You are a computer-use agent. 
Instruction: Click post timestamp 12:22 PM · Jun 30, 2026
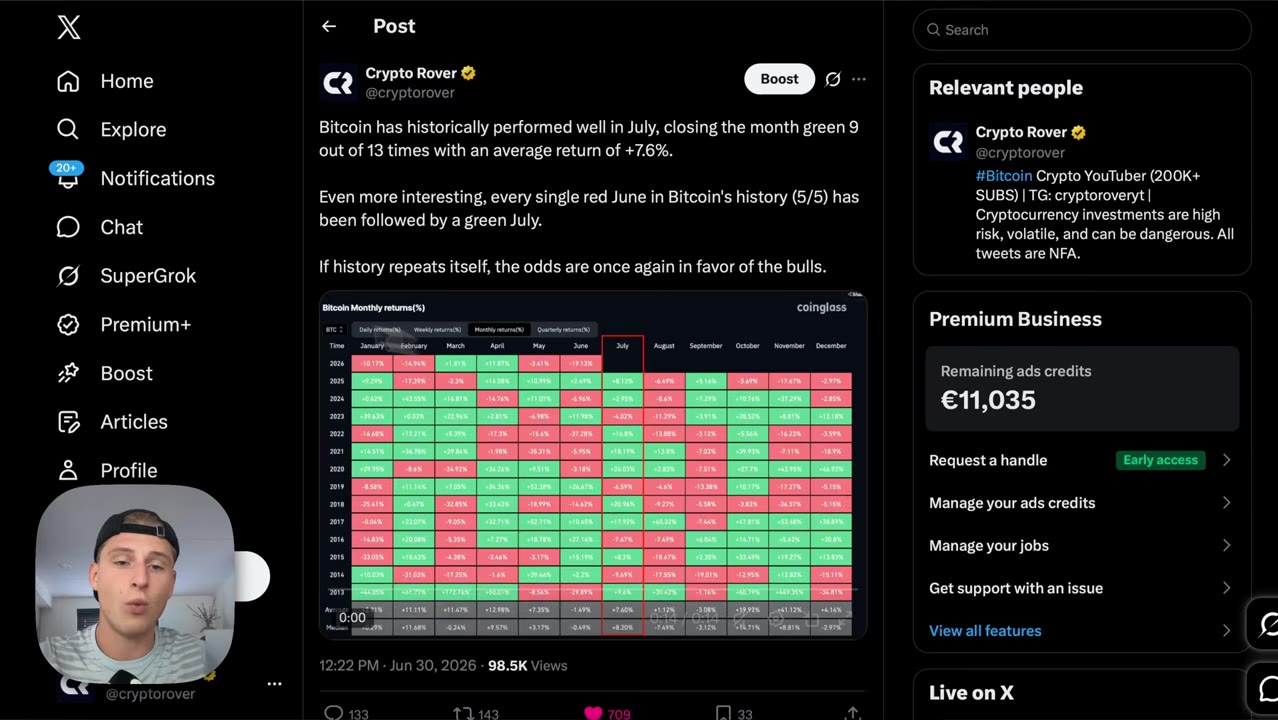coord(399,665)
